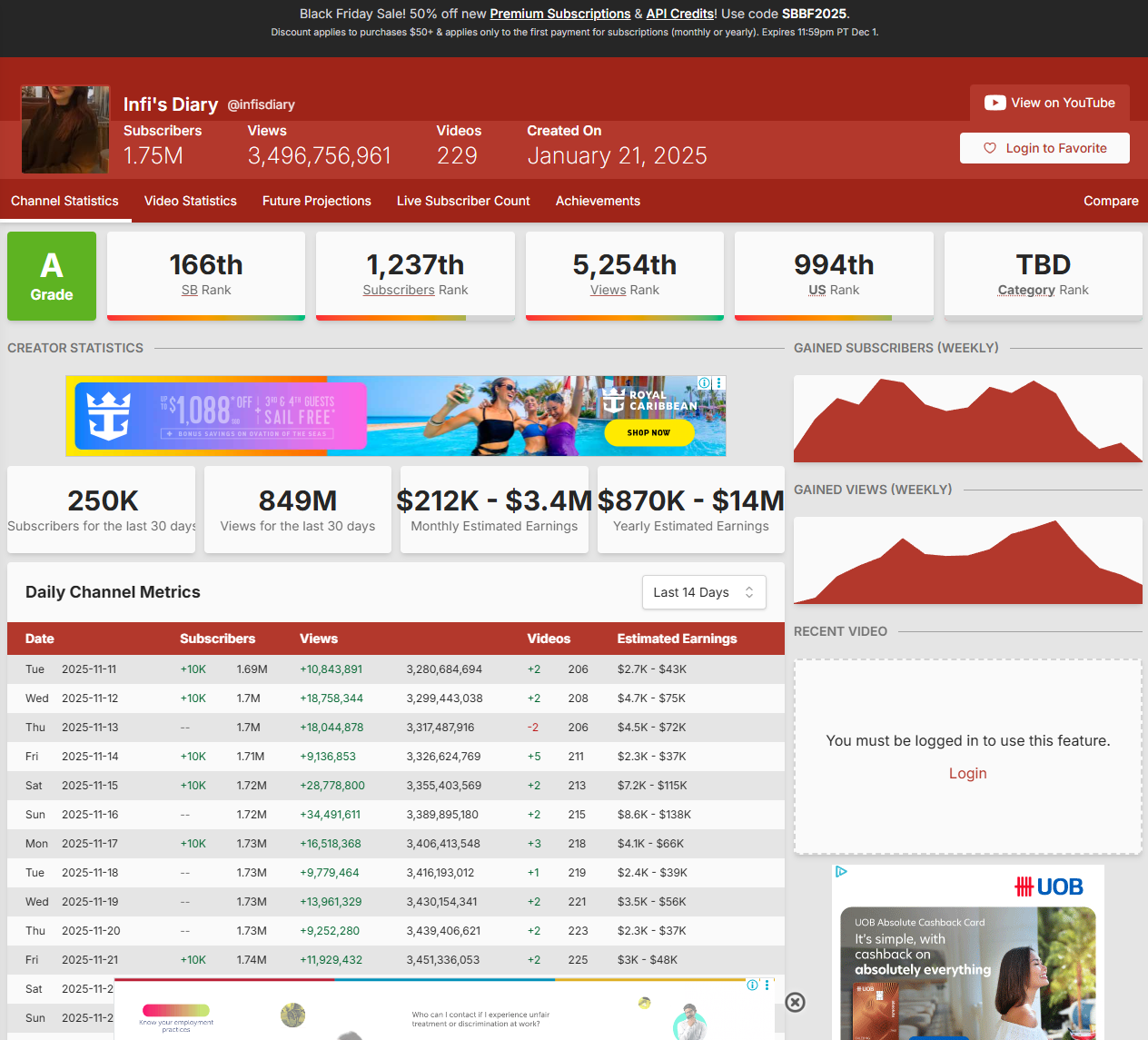Click the heart icon beside Login to Favorite
1148x1040 pixels.
tap(990, 148)
